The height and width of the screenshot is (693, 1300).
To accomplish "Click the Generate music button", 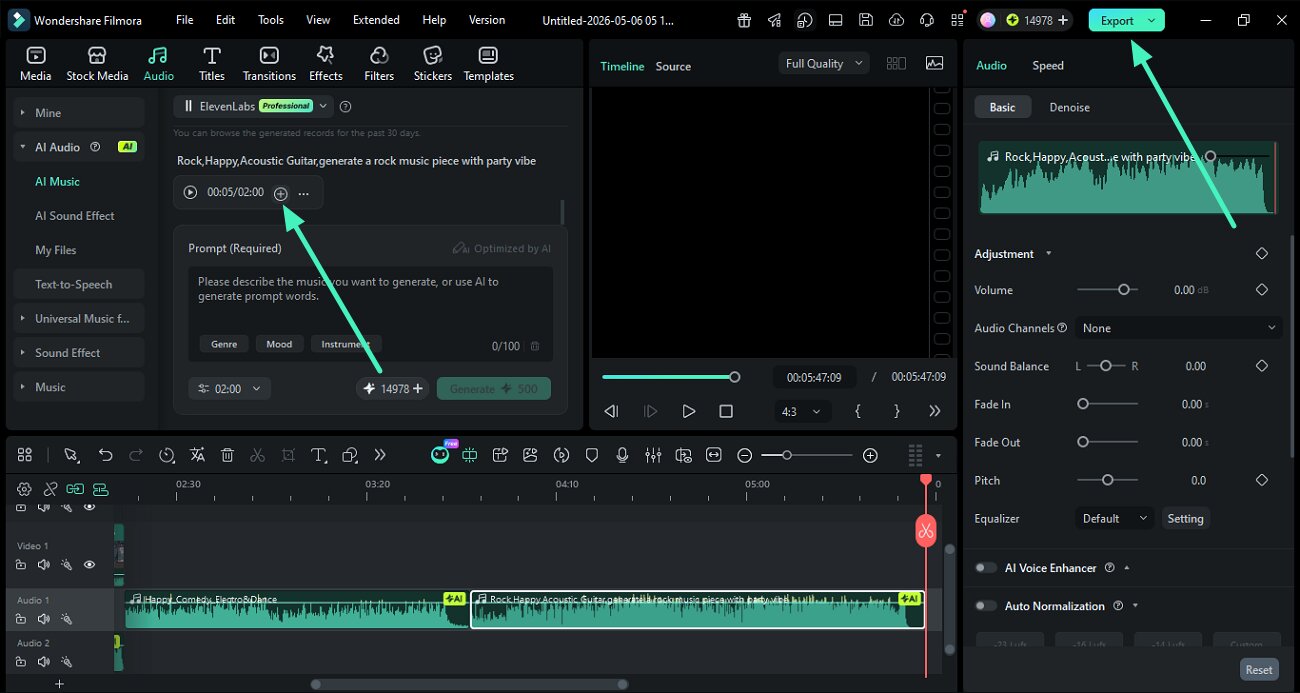I will point(493,388).
